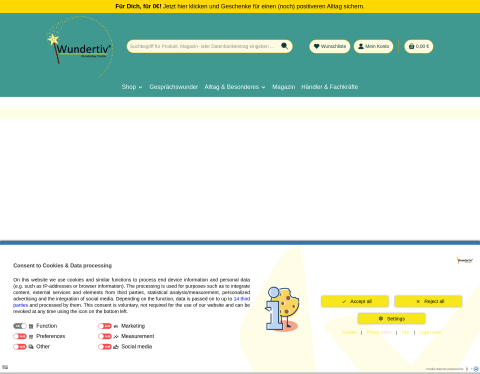This screenshot has height=374, width=480.
Task: Enable the Measurement cookies switch
Action: pyautogui.click(x=105, y=336)
